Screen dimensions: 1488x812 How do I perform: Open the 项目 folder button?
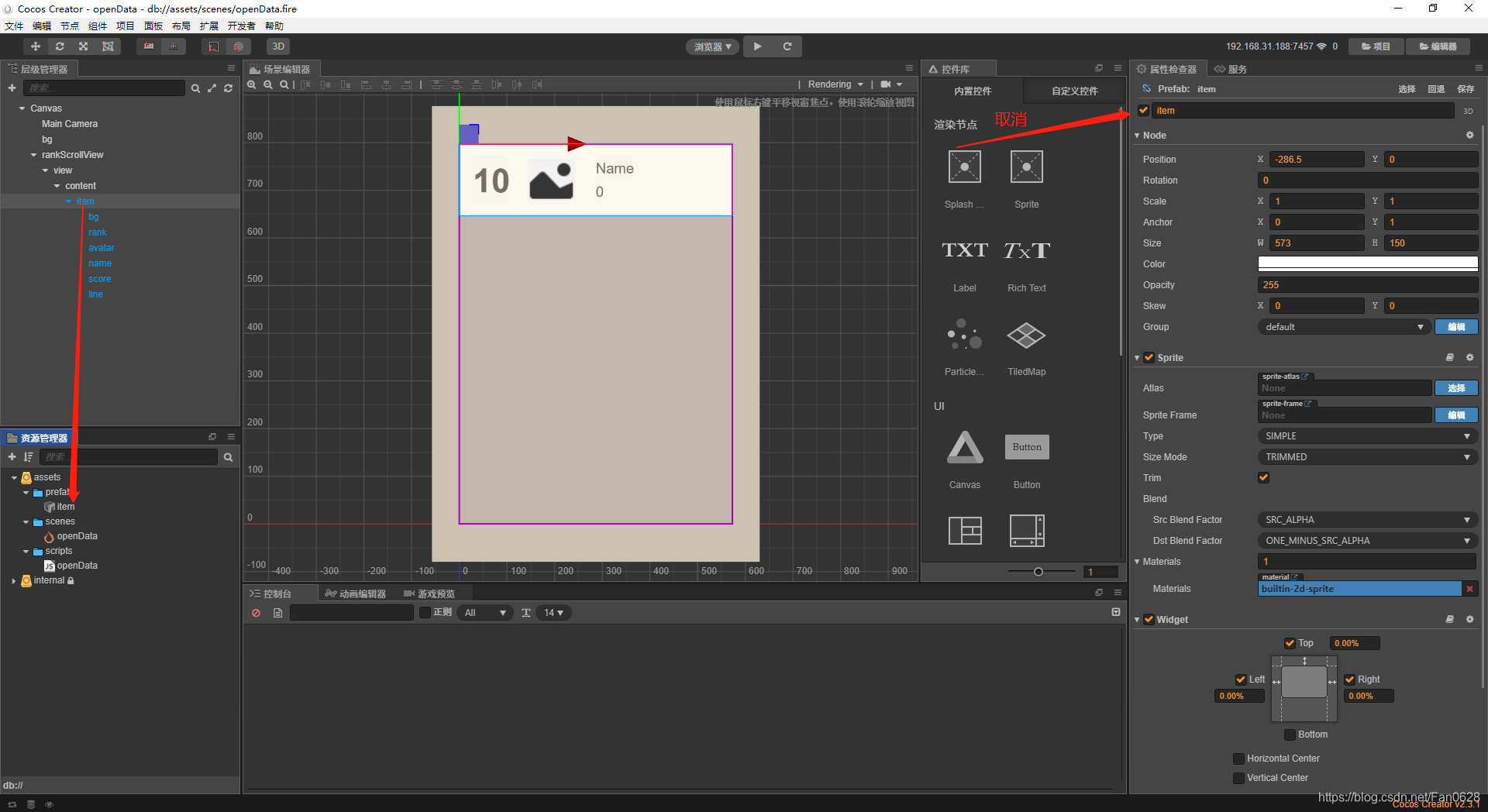[1376, 46]
